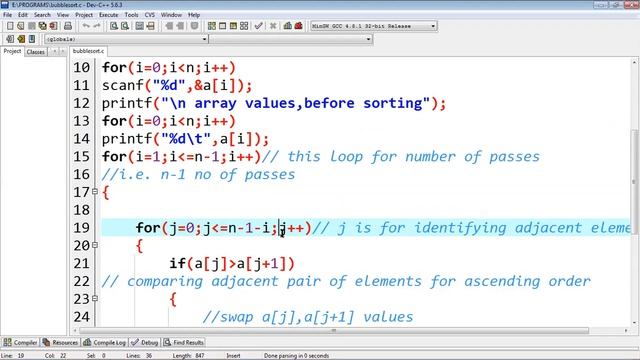Click the Toggle bookmarks icon

(21, 39)
